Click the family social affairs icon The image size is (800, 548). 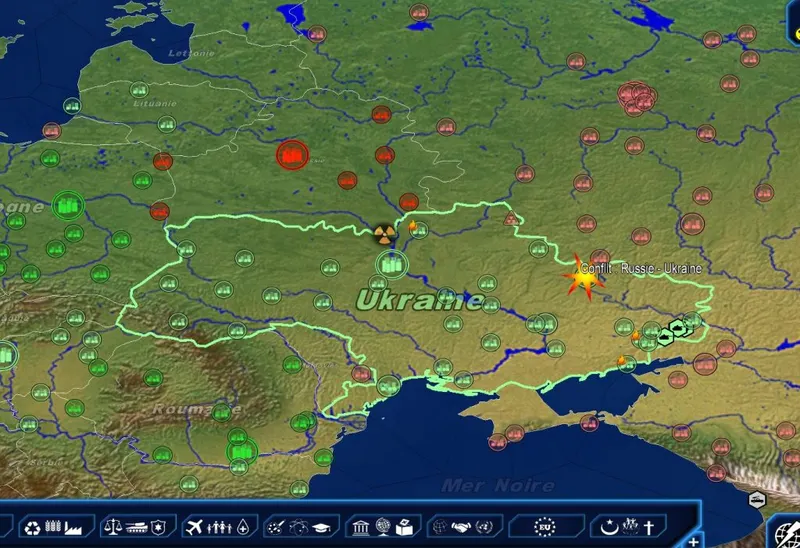(219, 527)
